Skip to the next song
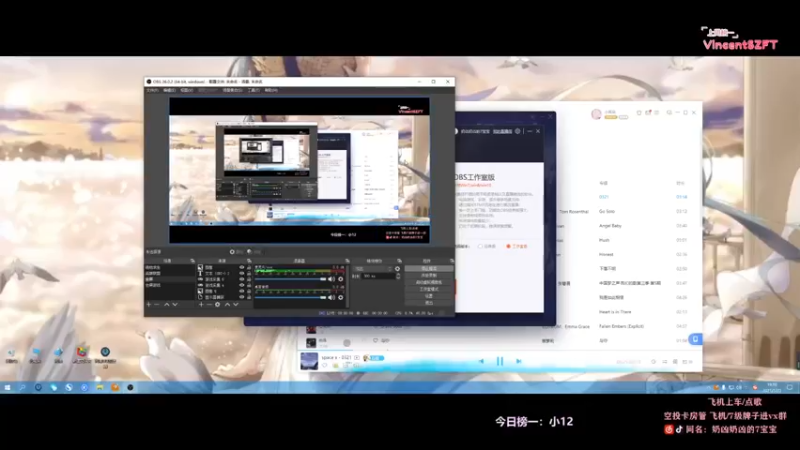The width and height of the screenshot is (800, 450). coord(518,361)
